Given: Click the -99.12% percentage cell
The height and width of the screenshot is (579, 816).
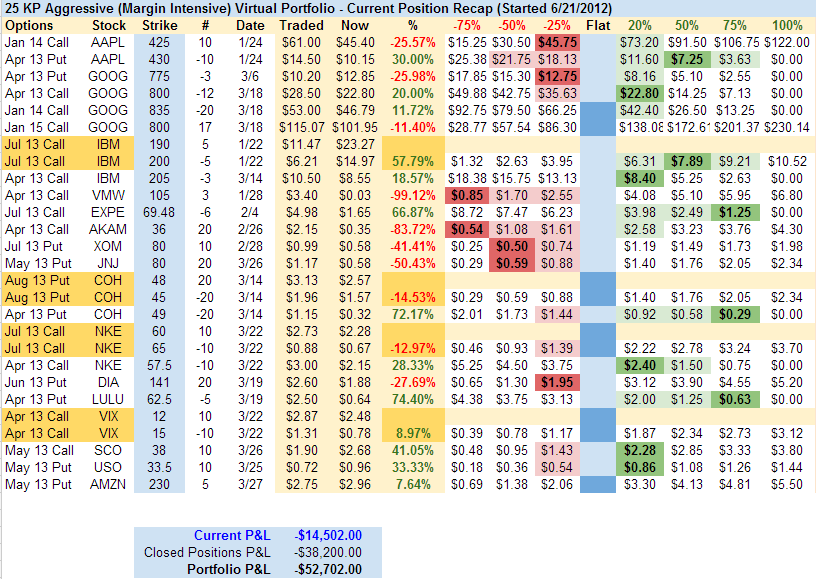Looking at the screenshot, I should point(411,195).
